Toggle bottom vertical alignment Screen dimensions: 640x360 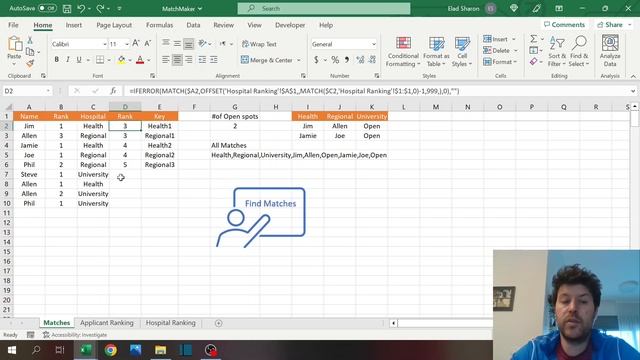tap(189, 44)
